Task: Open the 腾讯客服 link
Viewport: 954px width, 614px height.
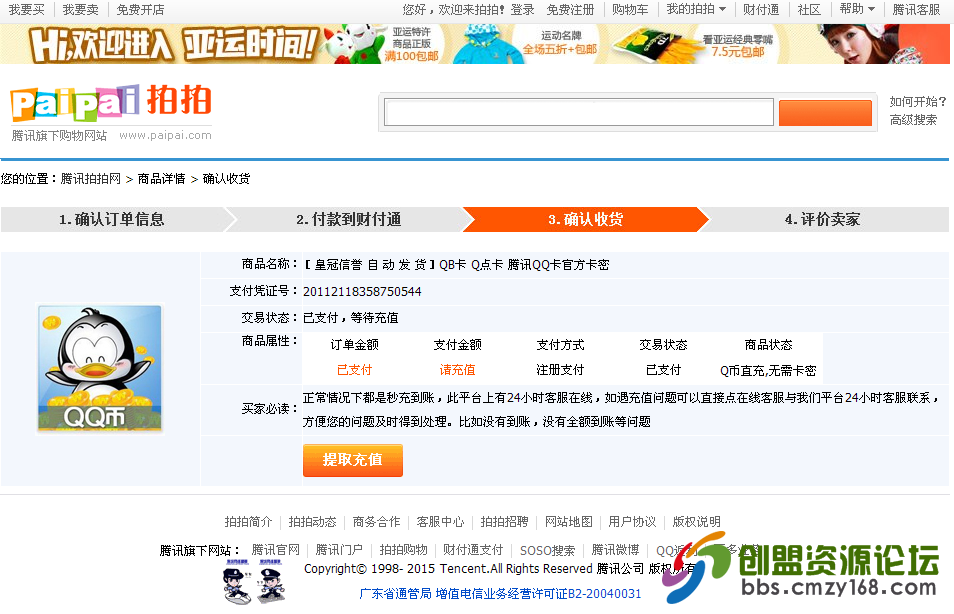Action: pos(916,10)
